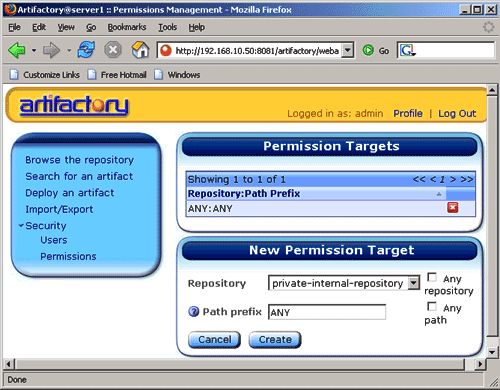Click the grey Forward arrow button
Viewport: 500px width, 390px height.
tap(51, 50)
